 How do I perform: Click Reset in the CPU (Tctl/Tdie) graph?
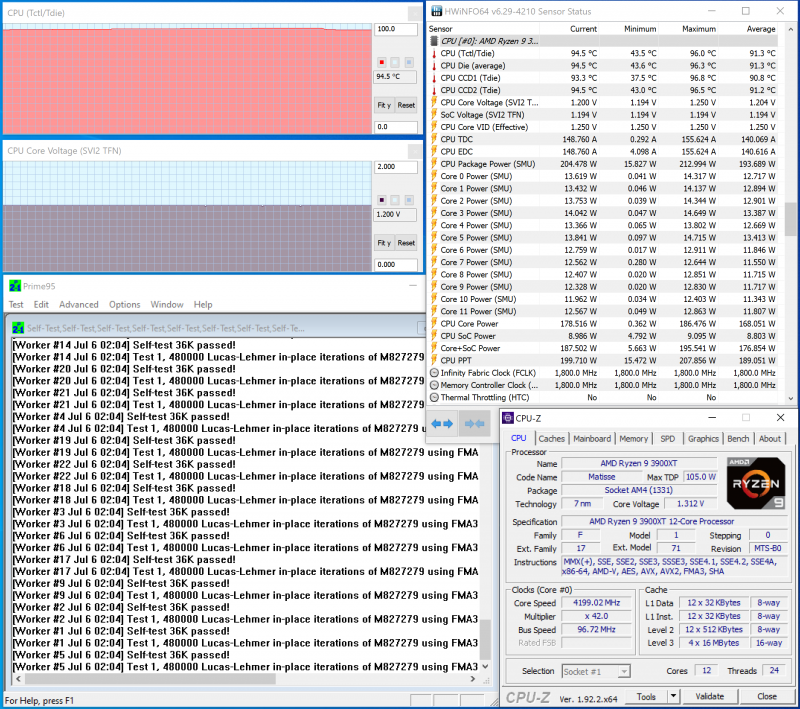[406, 105]
